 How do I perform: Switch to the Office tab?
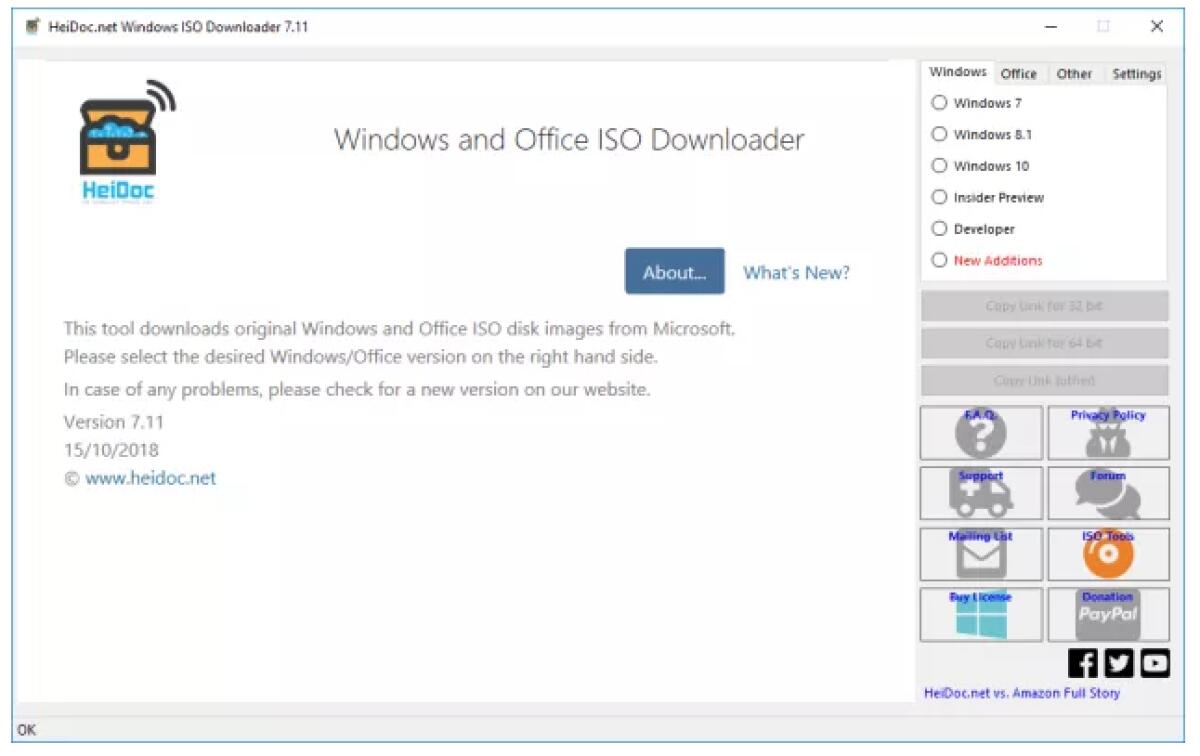point(1018,73)
